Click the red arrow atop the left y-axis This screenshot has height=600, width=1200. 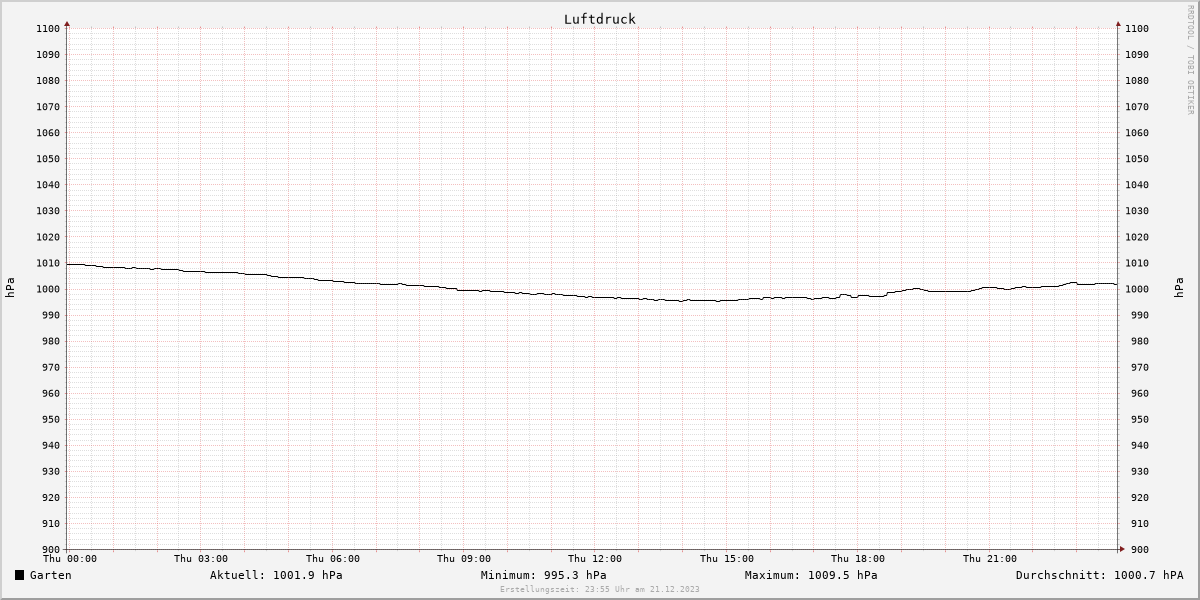(67, 23)
